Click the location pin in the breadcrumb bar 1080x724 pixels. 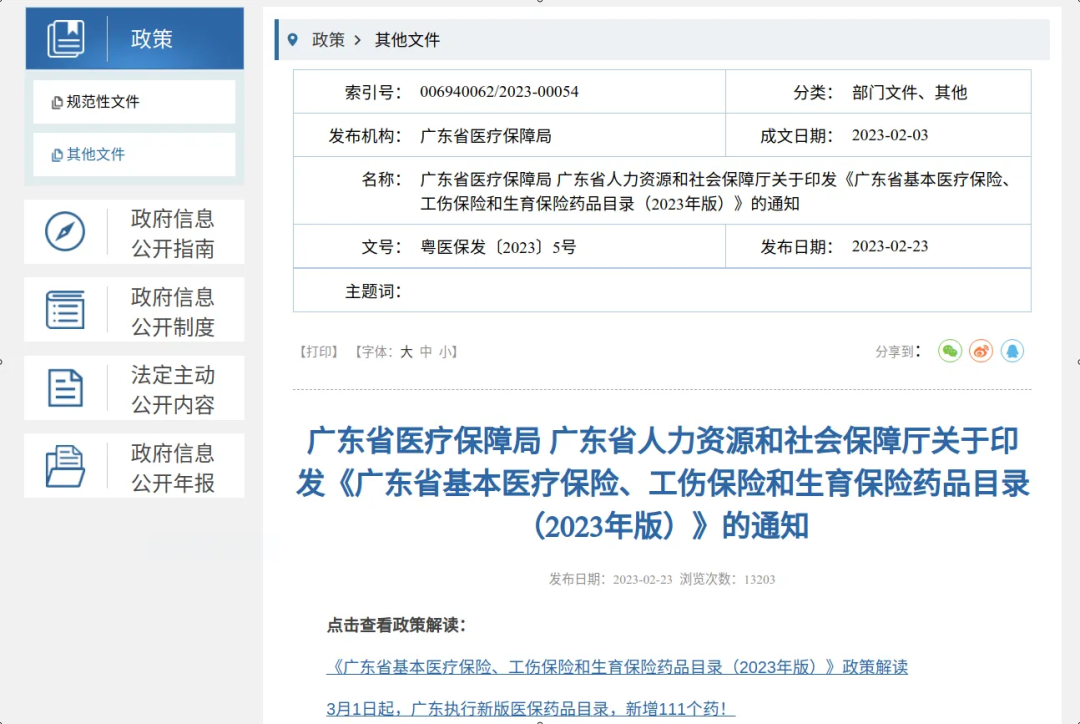coord(292,41)
